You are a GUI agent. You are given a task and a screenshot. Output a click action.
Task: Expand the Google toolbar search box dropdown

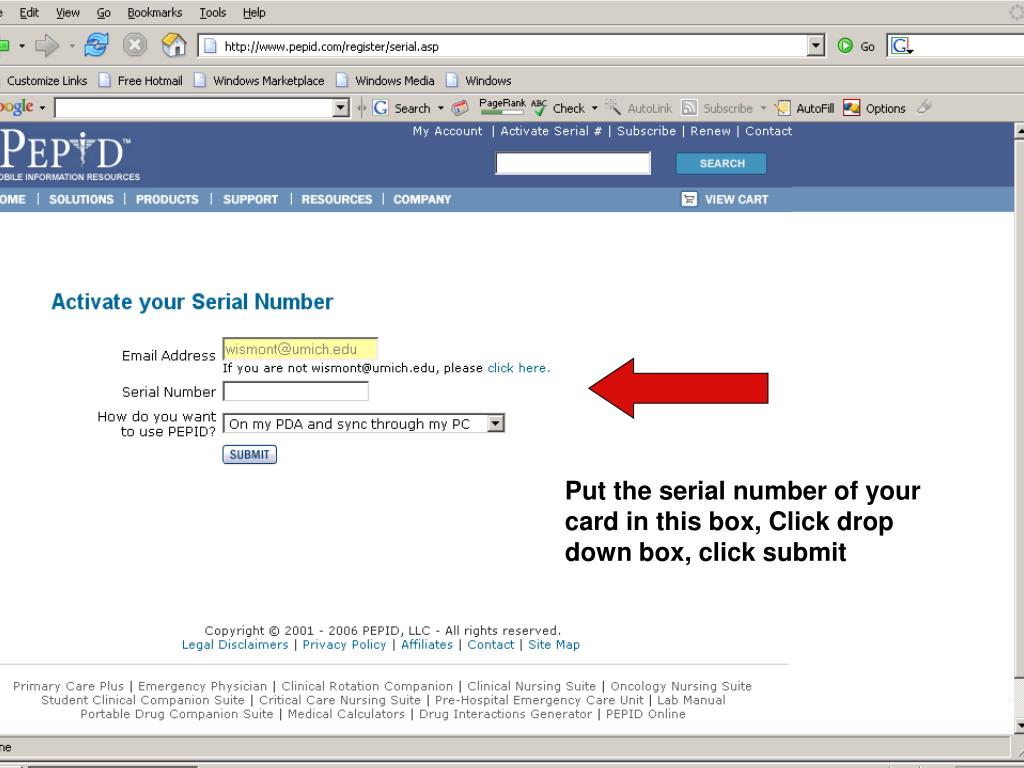(x=341, y=108)
